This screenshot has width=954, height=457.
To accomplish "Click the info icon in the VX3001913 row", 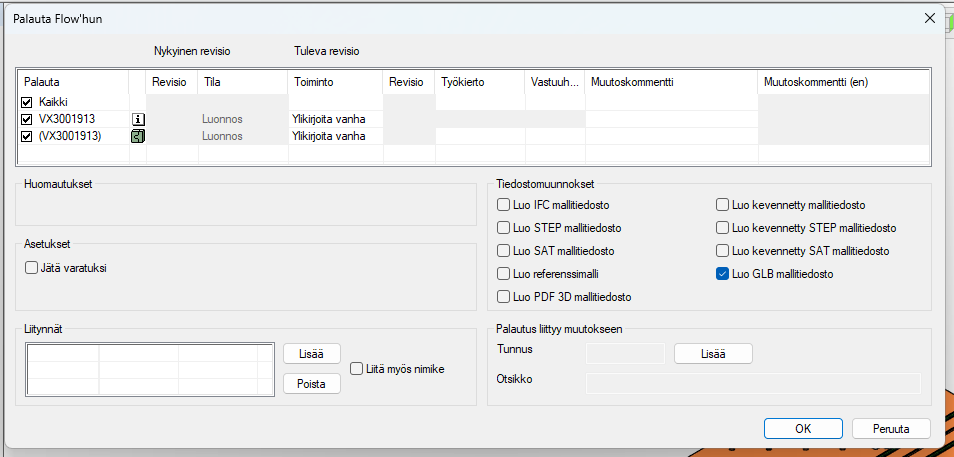I will 138,119.
